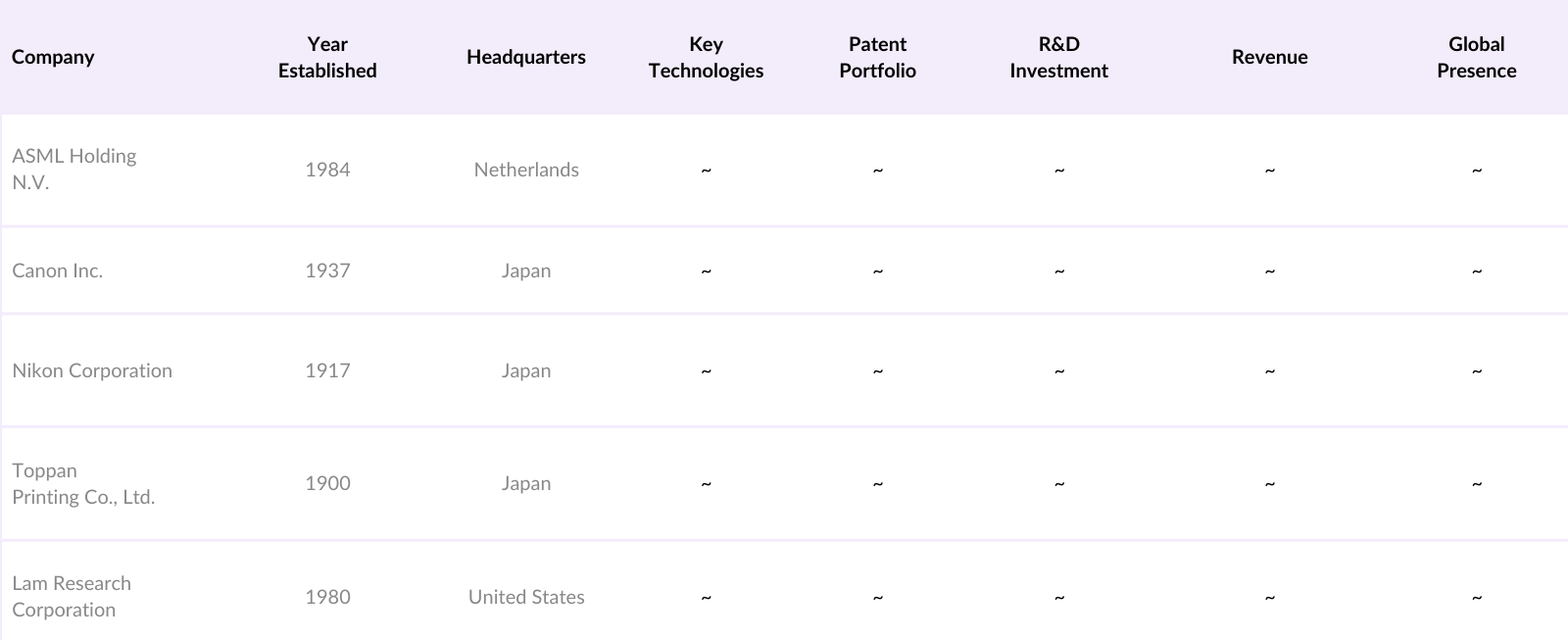The width and height of the screenshot is (1568, 640).
Task: Click the 1937 year cell for Canon
Action: (x=327, y=271)
